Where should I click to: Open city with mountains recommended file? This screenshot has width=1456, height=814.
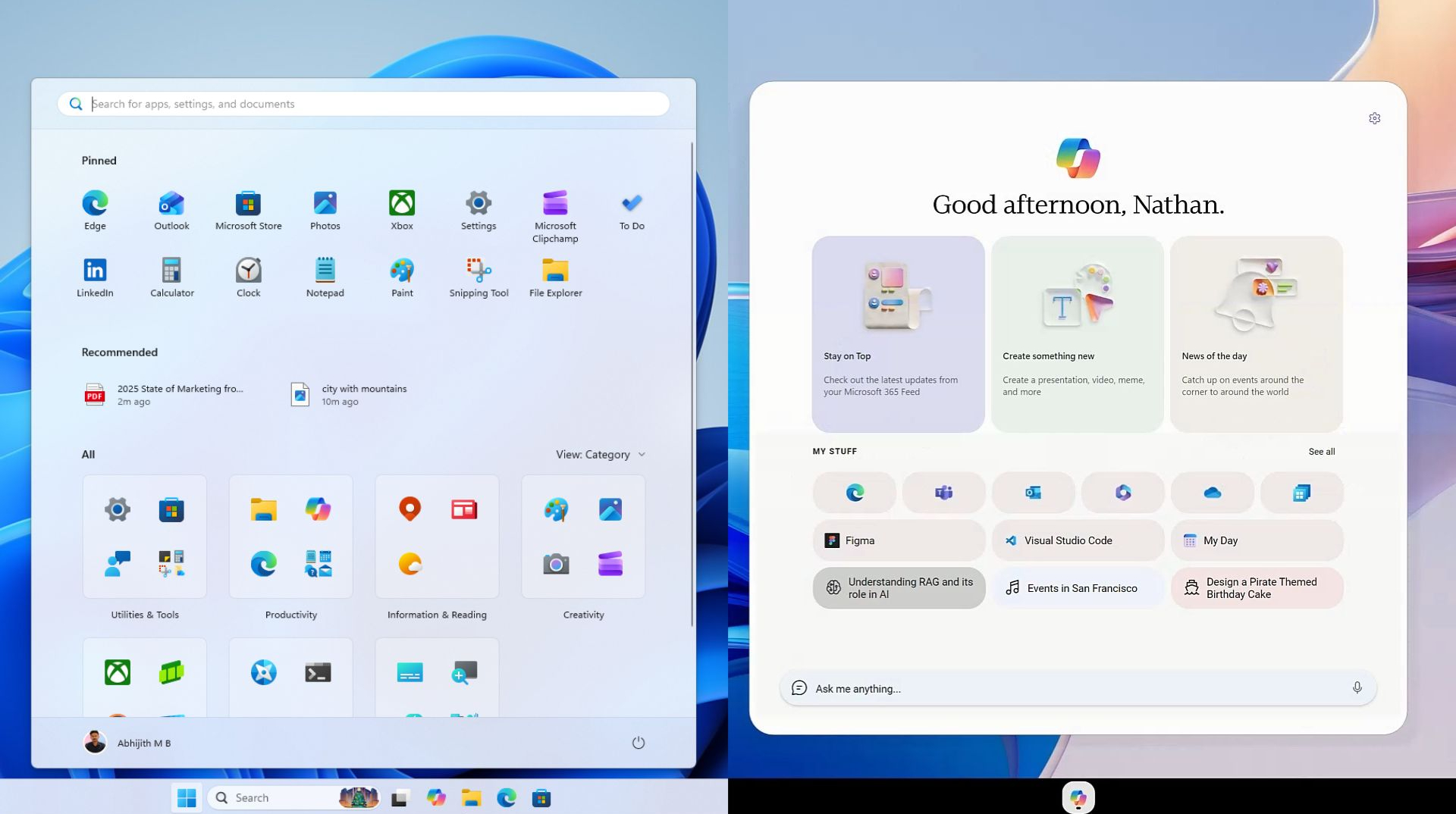[350, 394]
